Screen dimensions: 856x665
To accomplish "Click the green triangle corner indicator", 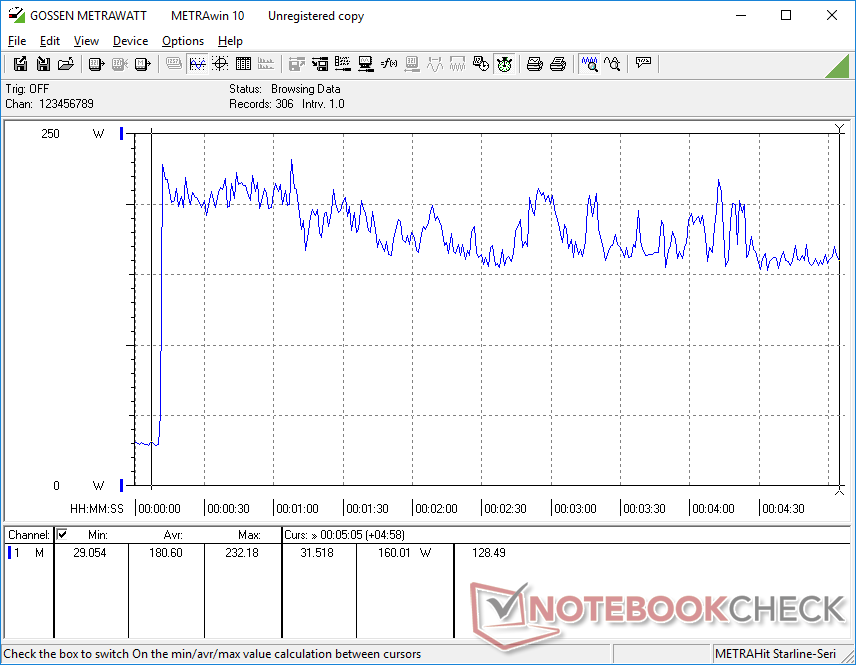I will [839, 67].
